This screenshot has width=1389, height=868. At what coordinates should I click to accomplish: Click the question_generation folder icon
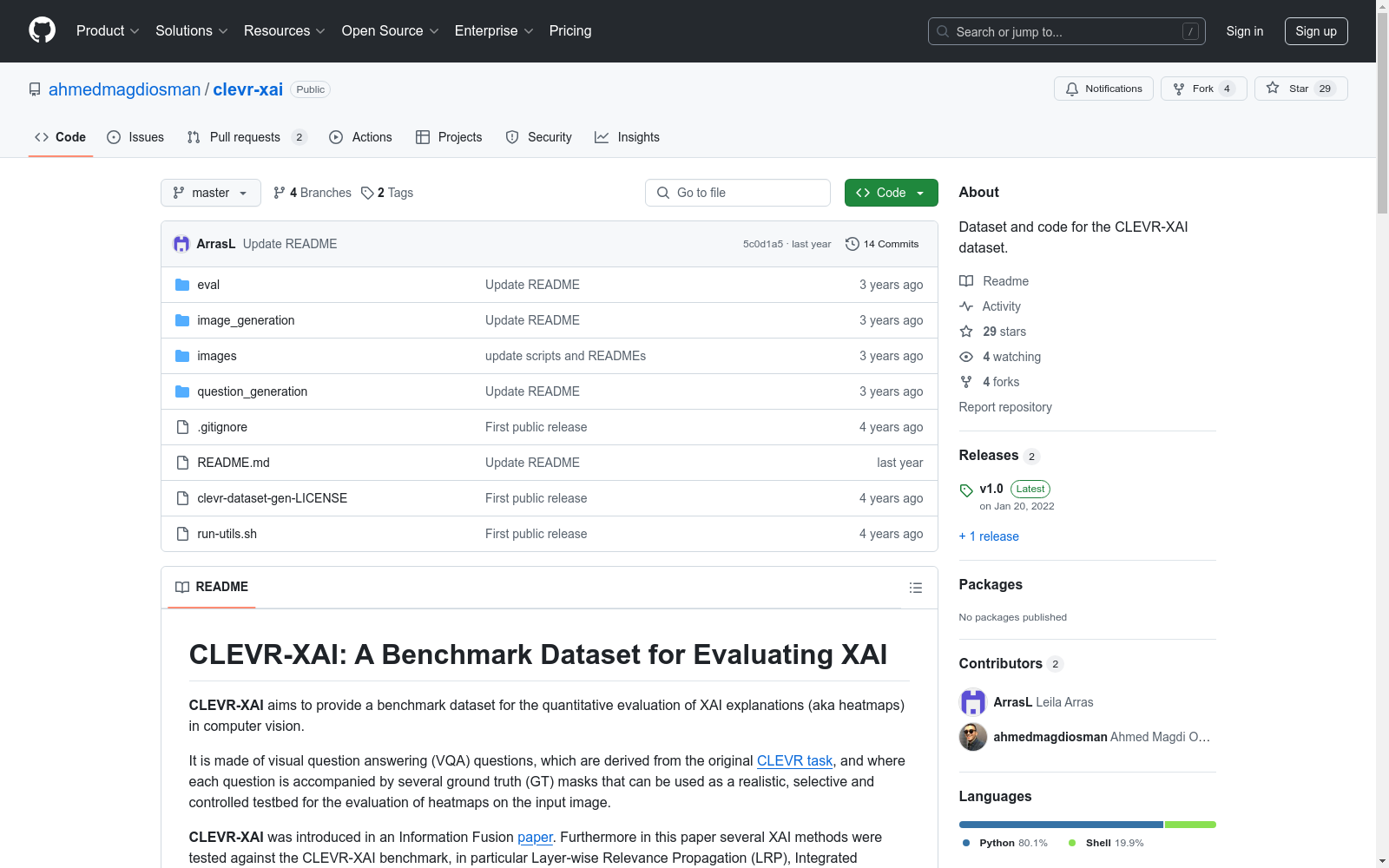click(x=182, y=391)
